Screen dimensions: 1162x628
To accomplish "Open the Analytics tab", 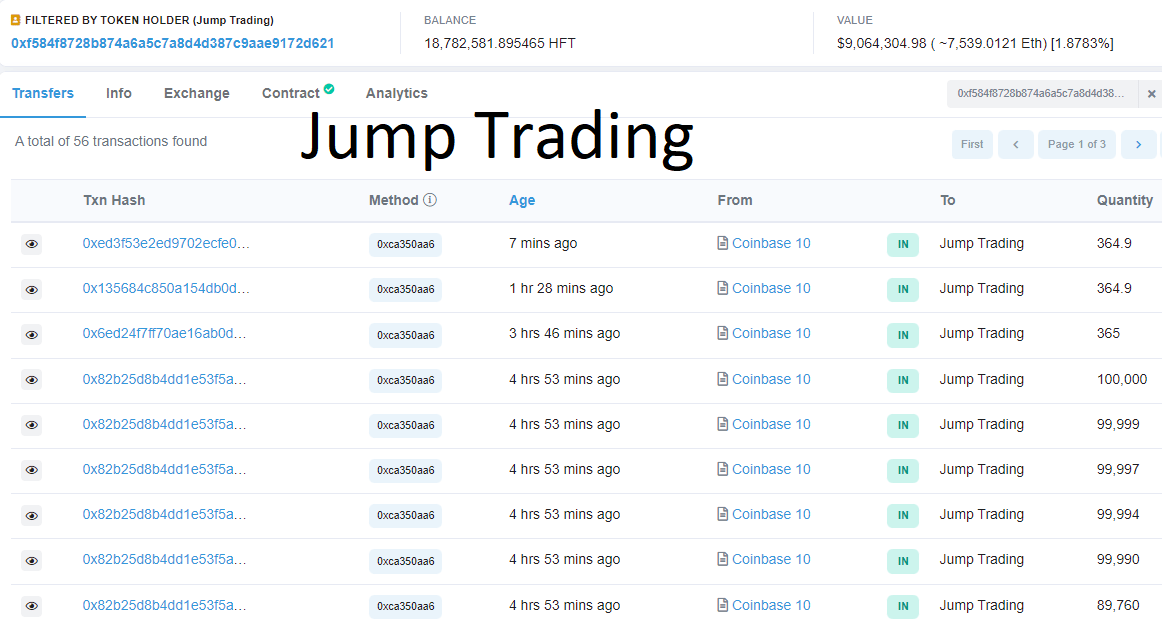I will tap(396, 93).
